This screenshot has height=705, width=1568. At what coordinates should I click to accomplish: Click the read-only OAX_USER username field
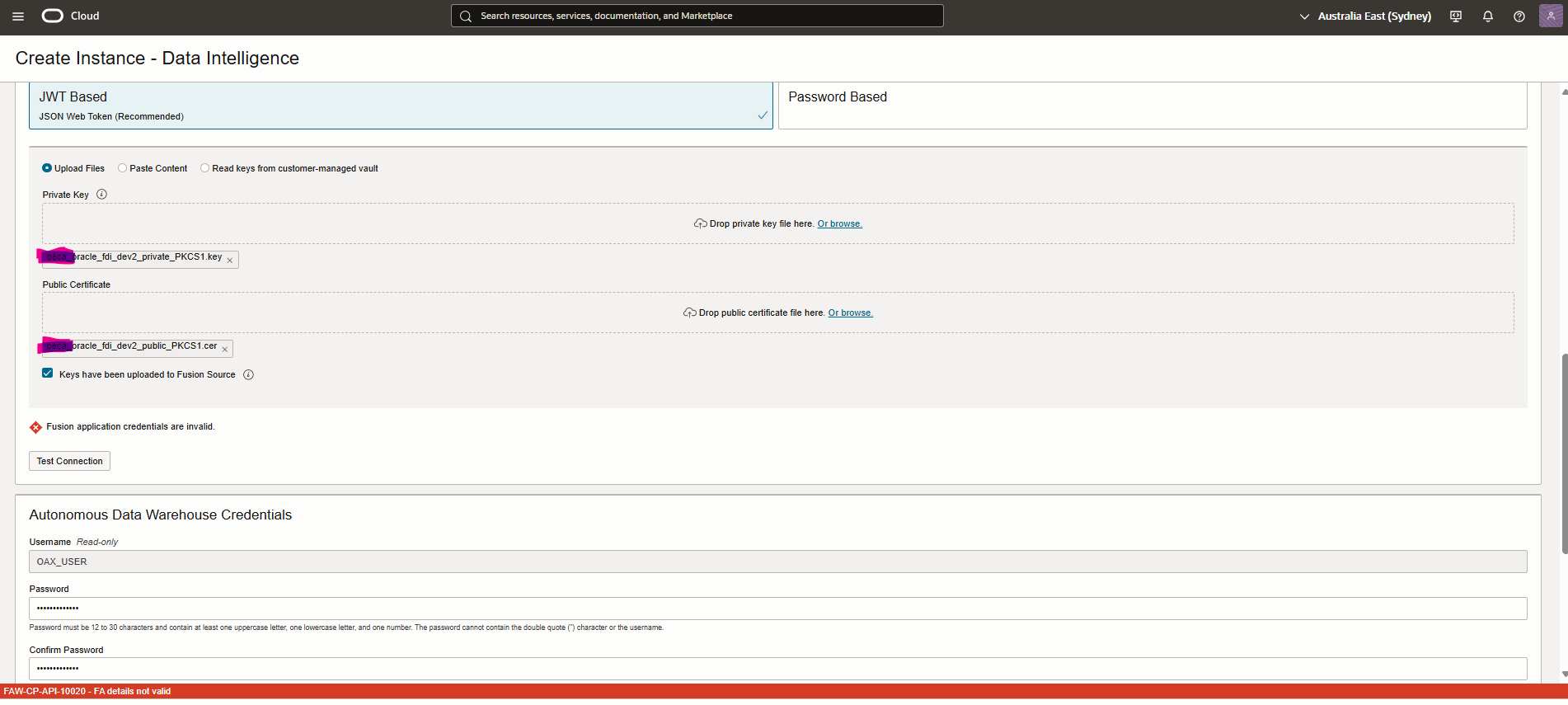point(778,562)
